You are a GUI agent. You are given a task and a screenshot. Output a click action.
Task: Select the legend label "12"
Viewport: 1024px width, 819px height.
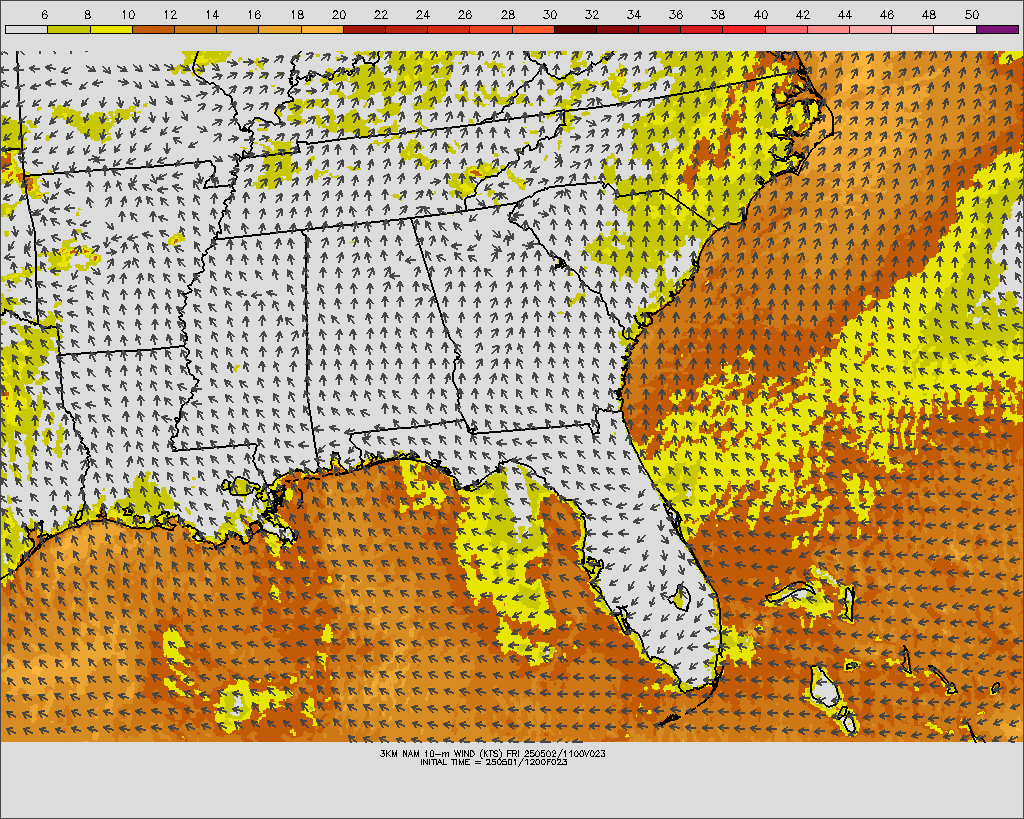(170, 14)
